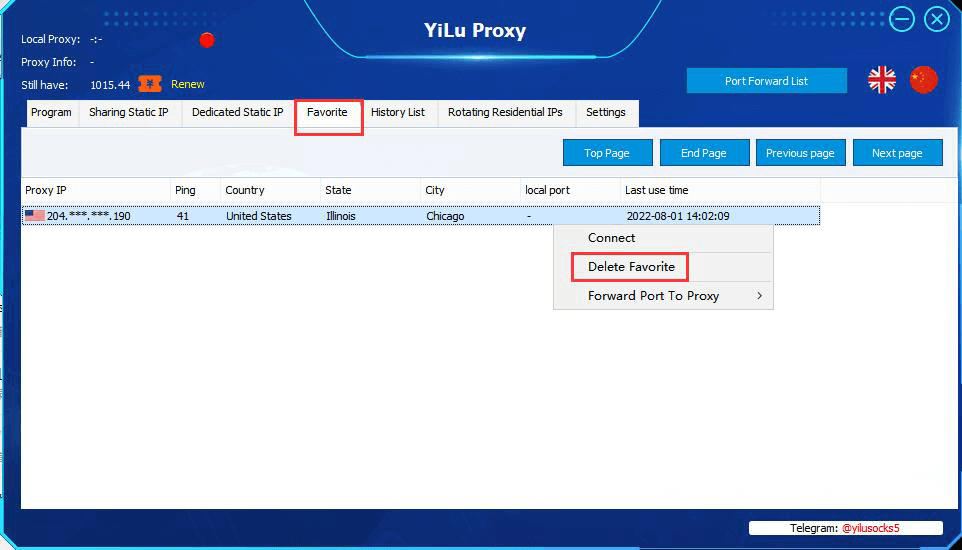Viewport: 962px width, 550px height.
Task: Click the US flag icon in proxy row
Action: click(x=35, y=215)
